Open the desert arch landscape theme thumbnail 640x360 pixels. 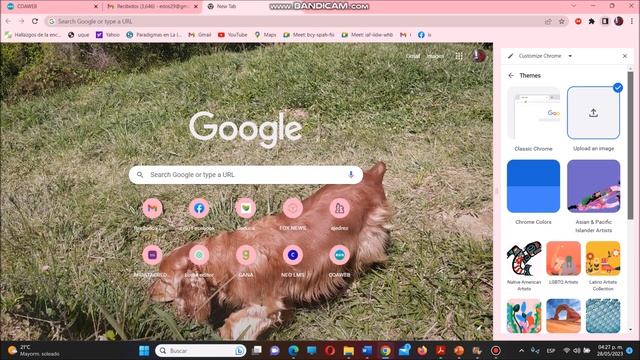click(x=563, y=316)
